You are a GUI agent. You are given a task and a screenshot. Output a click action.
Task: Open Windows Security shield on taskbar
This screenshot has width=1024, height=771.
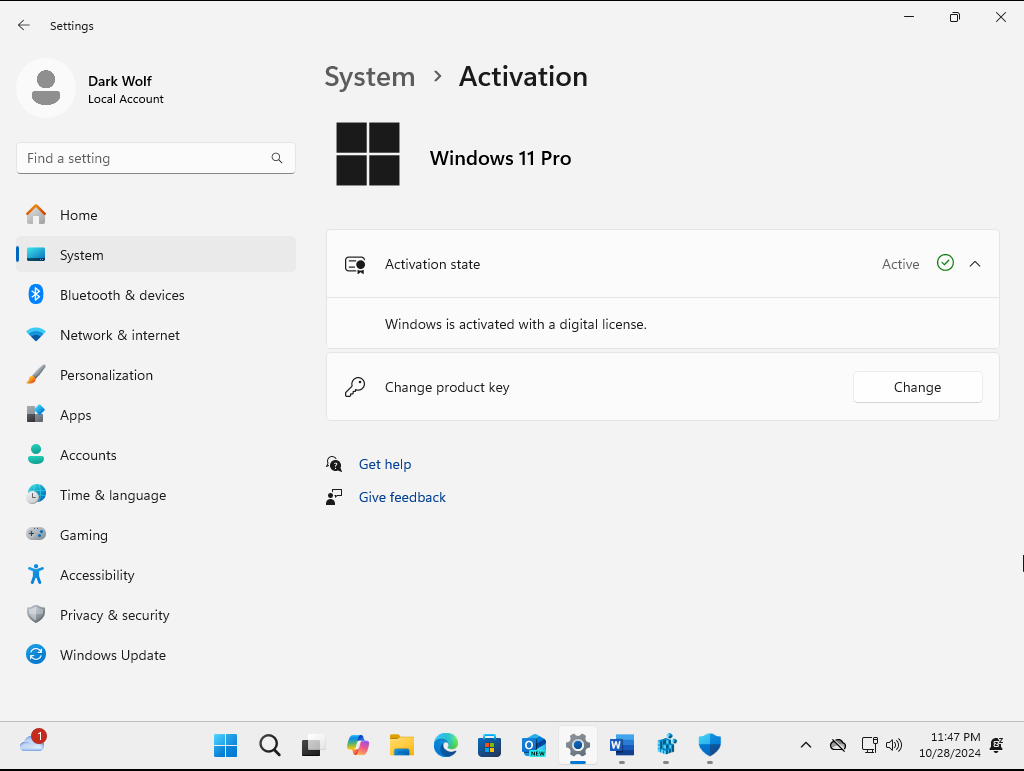[x=710, y=745]
